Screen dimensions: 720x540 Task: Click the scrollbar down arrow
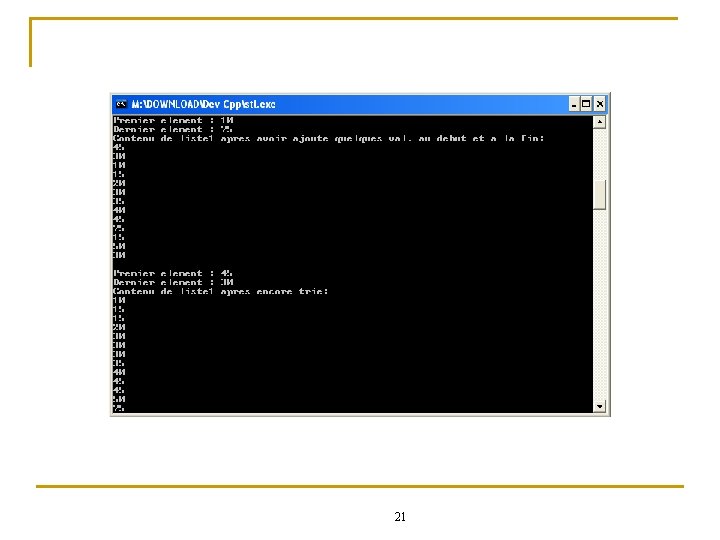(x=600, y=406)
